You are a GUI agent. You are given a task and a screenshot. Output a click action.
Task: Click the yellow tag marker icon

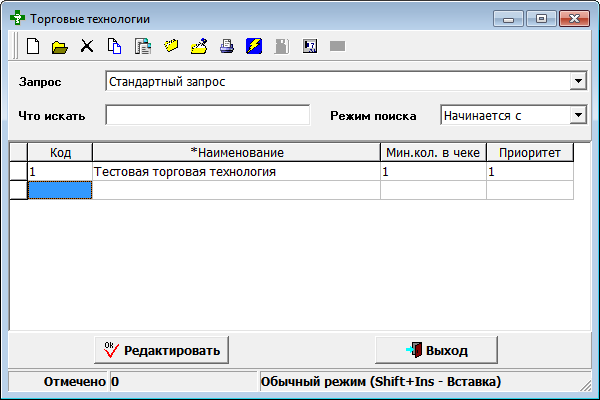point(171,46)
